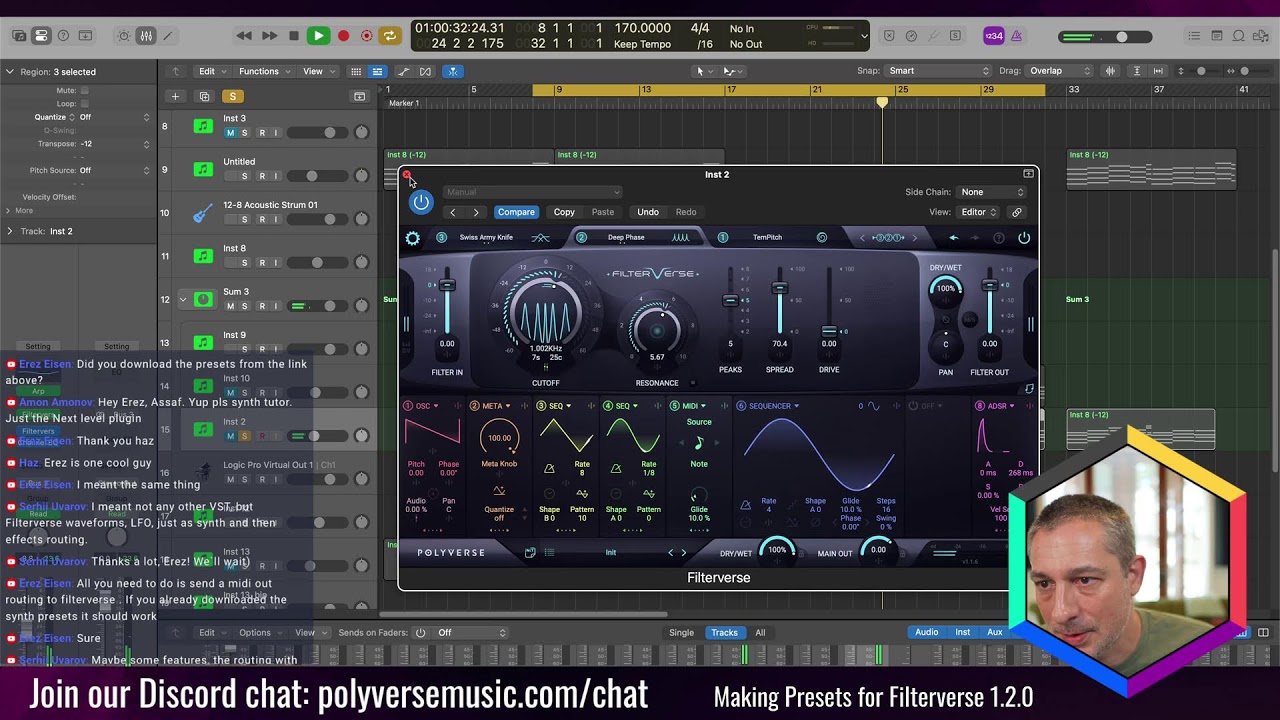Expand the Track Inst 2 inspector section
The width and height of the screenshot is (1280, 720).
(9, 231)
